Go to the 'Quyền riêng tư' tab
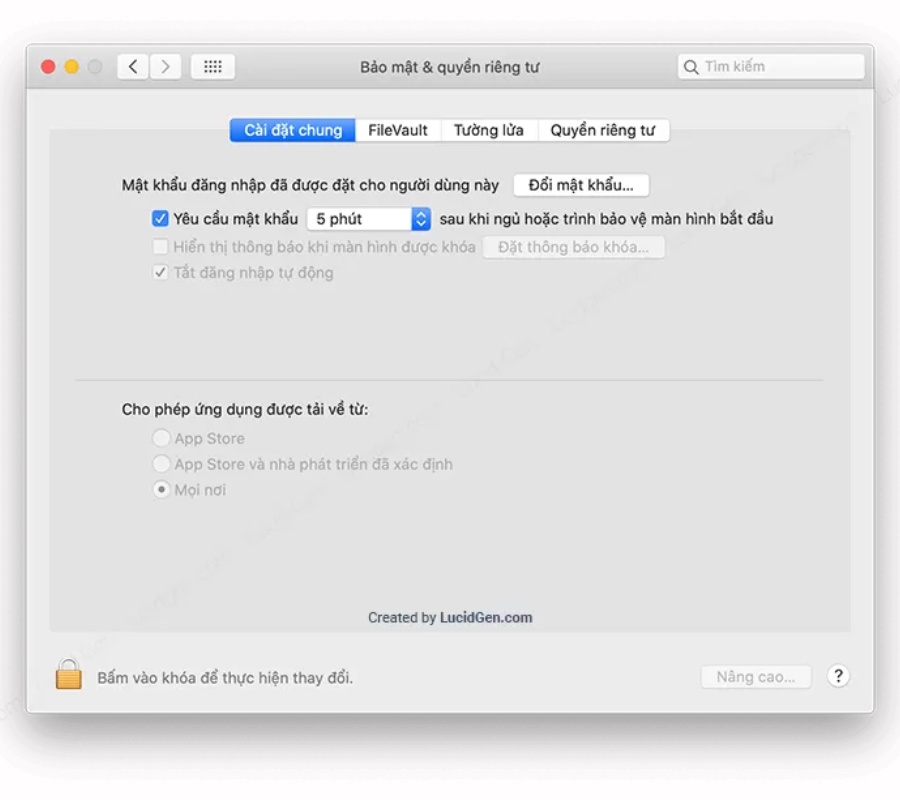 (603, 130)
